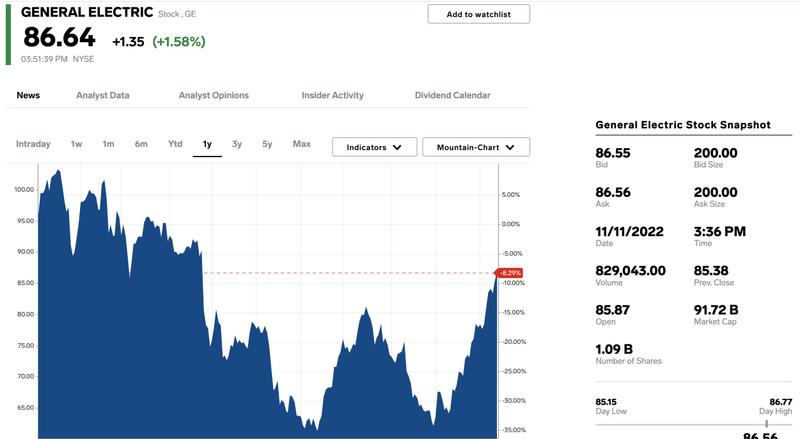
Task: View the Insider Activity tab
Action: tap(333, 95)
